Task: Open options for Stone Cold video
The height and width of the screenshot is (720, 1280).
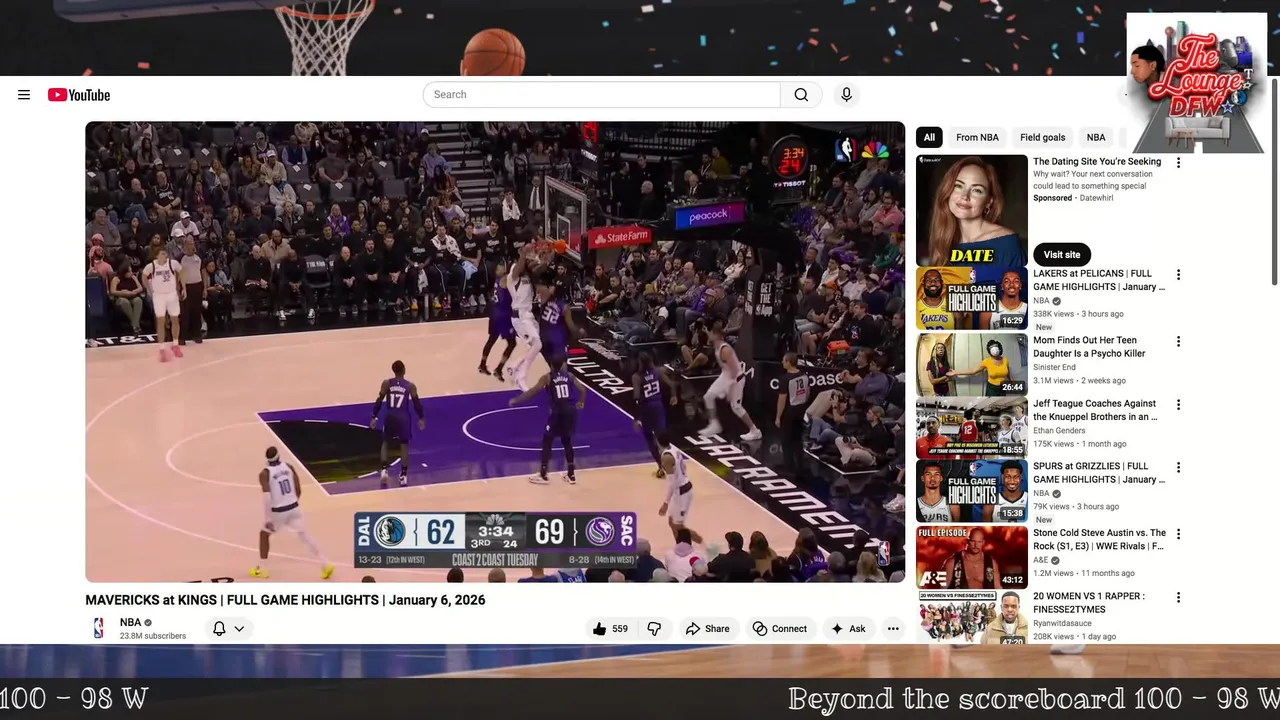Action: click(x=1178, y=535)
